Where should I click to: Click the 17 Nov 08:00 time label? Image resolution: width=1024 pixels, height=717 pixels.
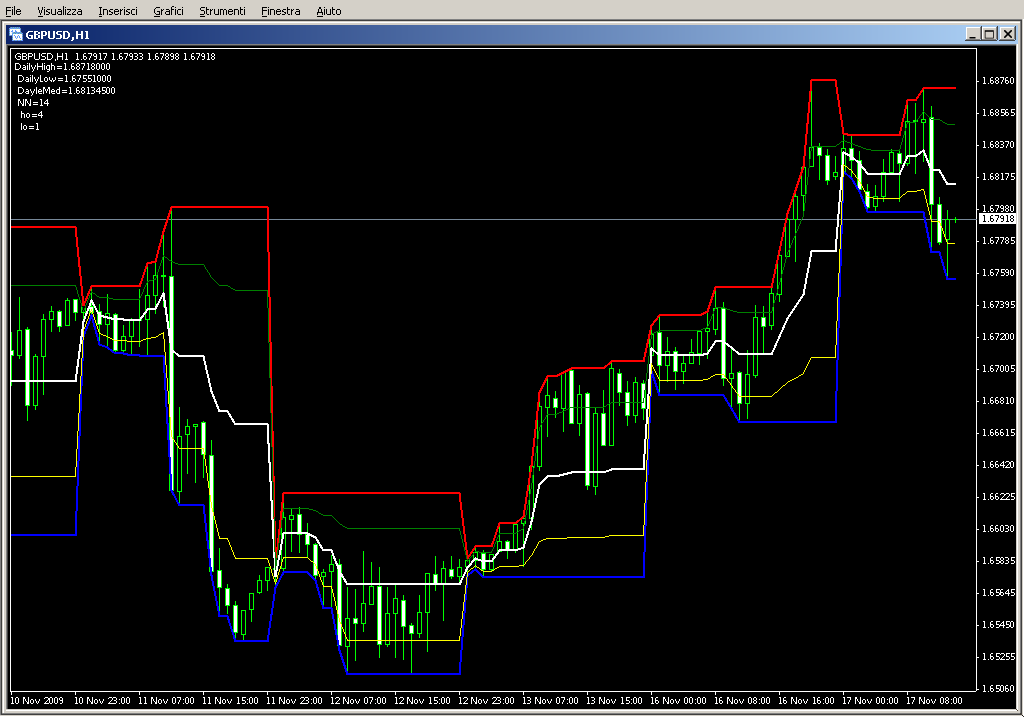click(x=935, y=701)
